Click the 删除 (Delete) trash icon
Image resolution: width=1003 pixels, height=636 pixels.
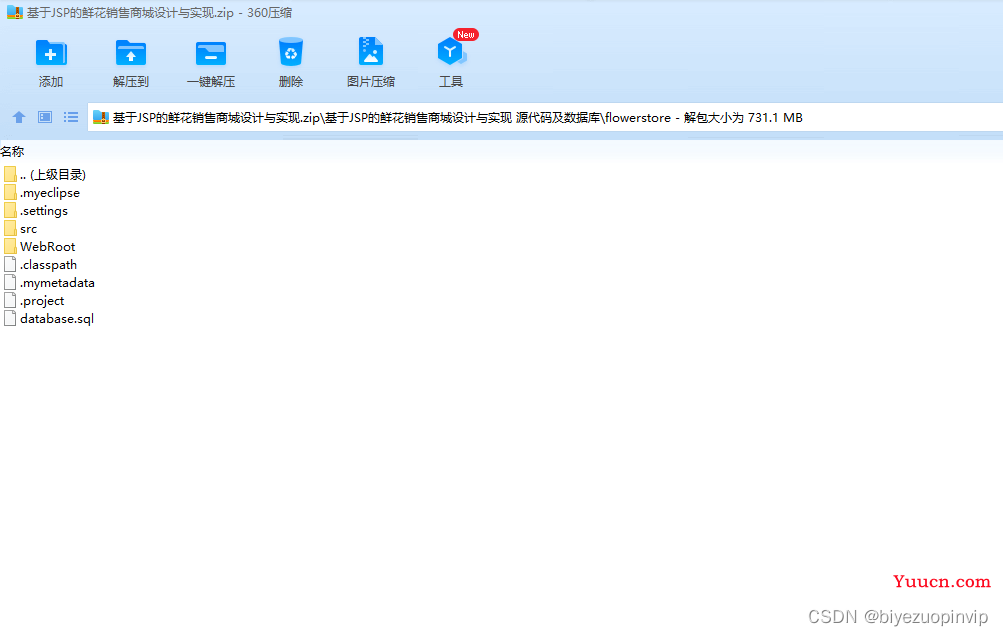pyautogui.click(x=290, y=52)
